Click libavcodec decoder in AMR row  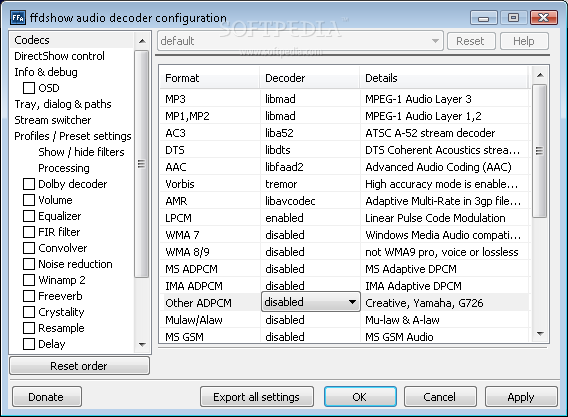290,201
